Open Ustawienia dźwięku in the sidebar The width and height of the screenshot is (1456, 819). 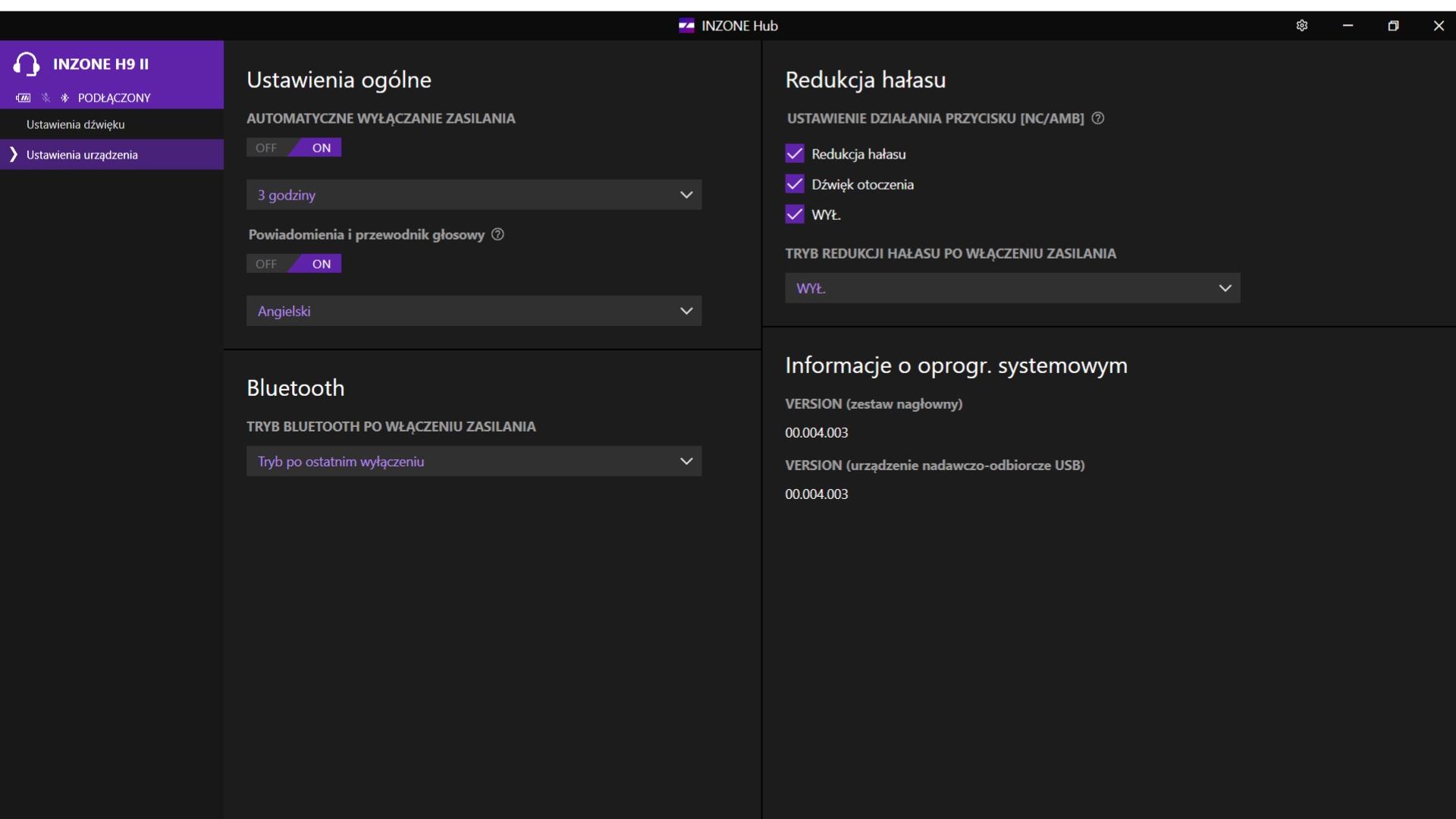click(76, 124)
